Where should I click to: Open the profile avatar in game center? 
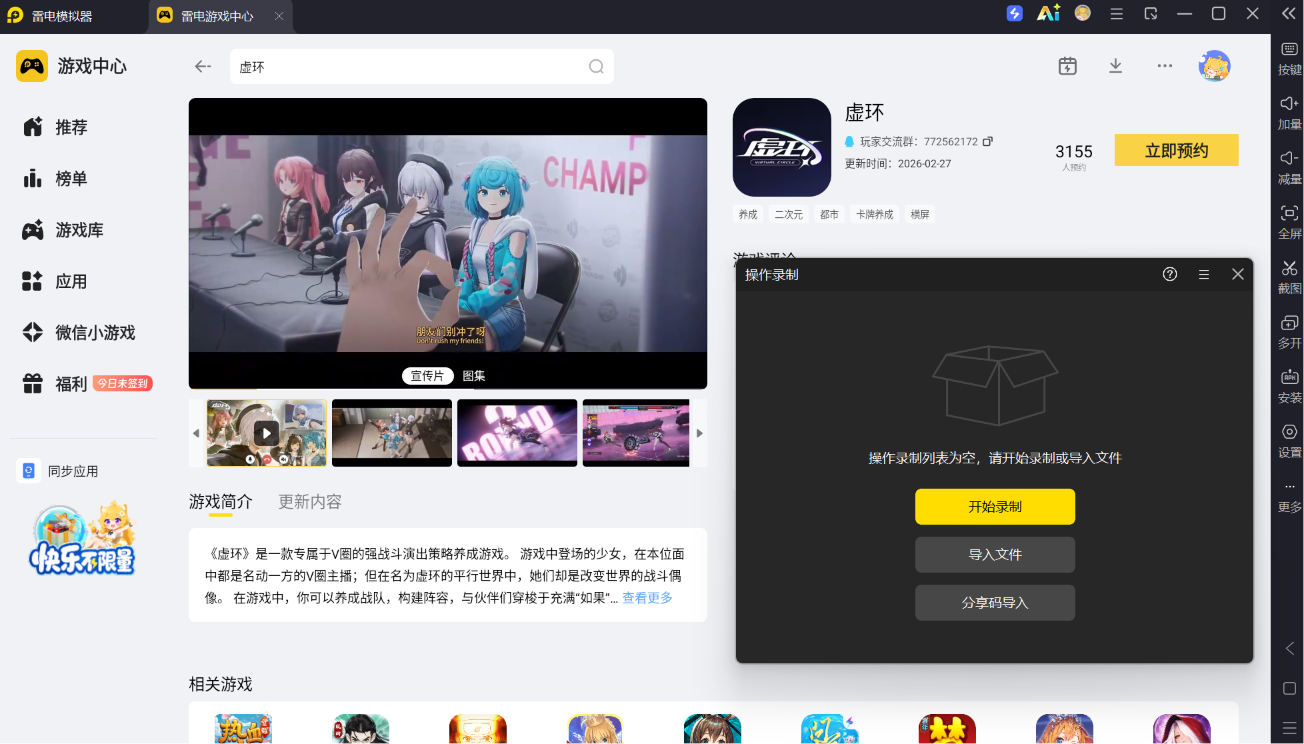(x=1215, y=66)
